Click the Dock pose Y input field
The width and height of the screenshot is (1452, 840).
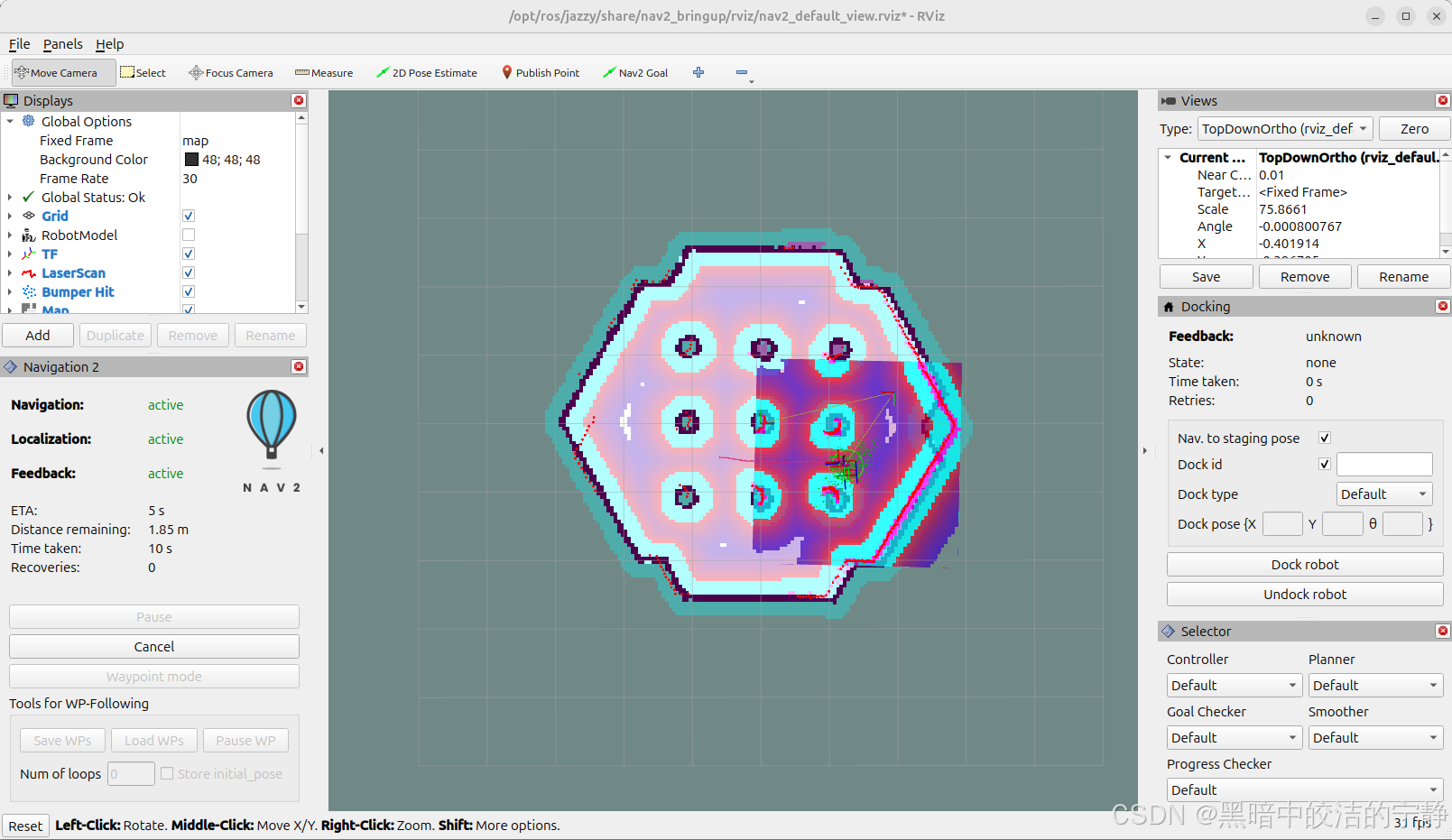[1343, 523]
